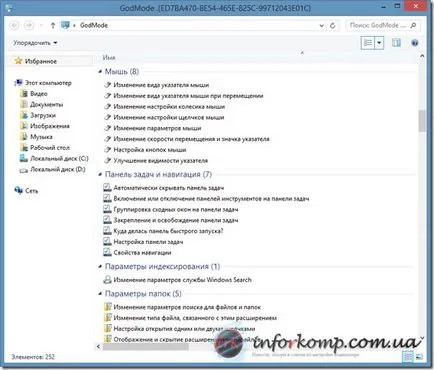Screen dimensions: 434x370
Task: Open Изменение настройки щелчков мыши
Action: point(169,117)
